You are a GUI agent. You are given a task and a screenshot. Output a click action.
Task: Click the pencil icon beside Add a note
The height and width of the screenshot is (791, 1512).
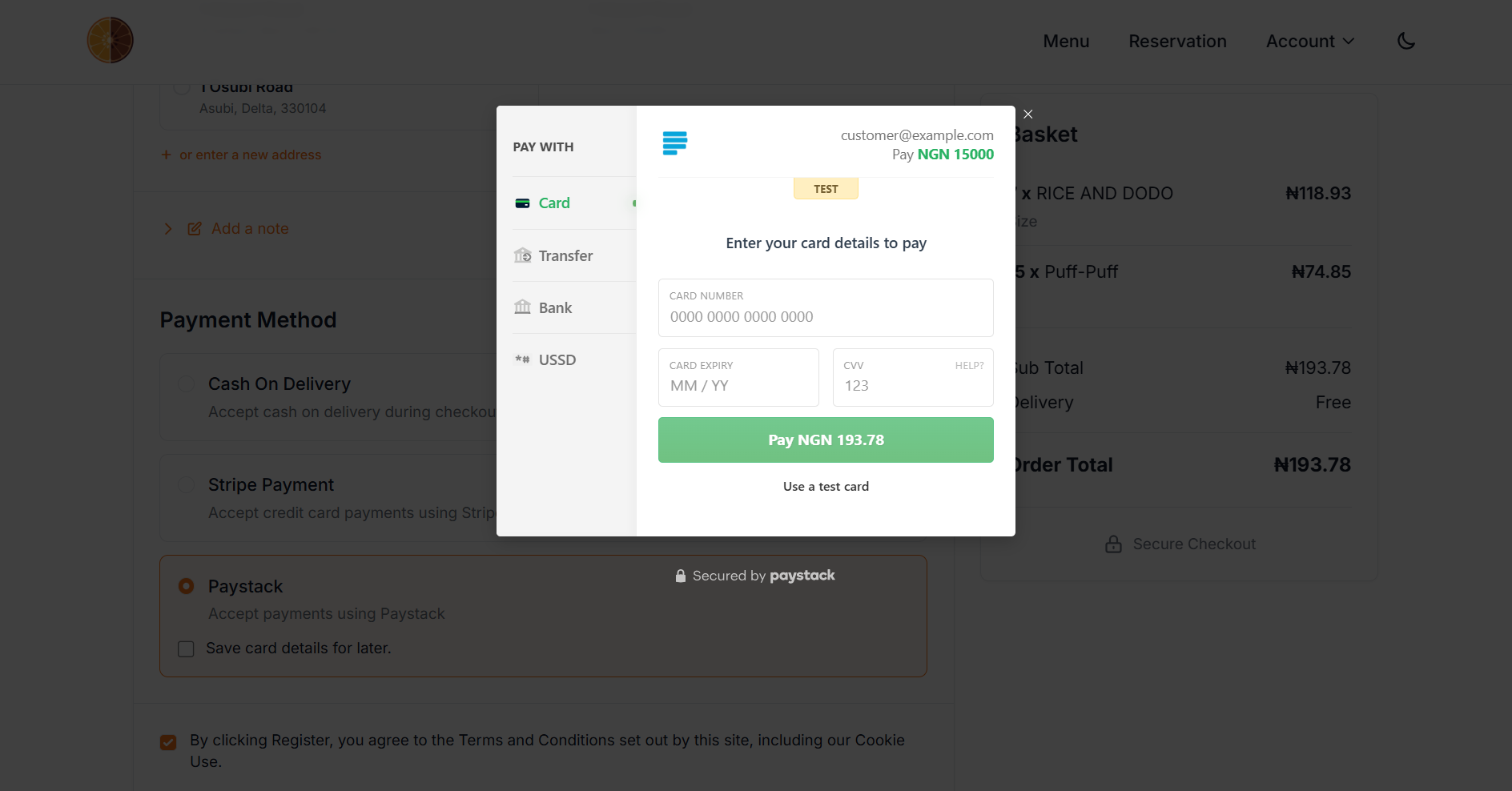[x=194, y=228]
